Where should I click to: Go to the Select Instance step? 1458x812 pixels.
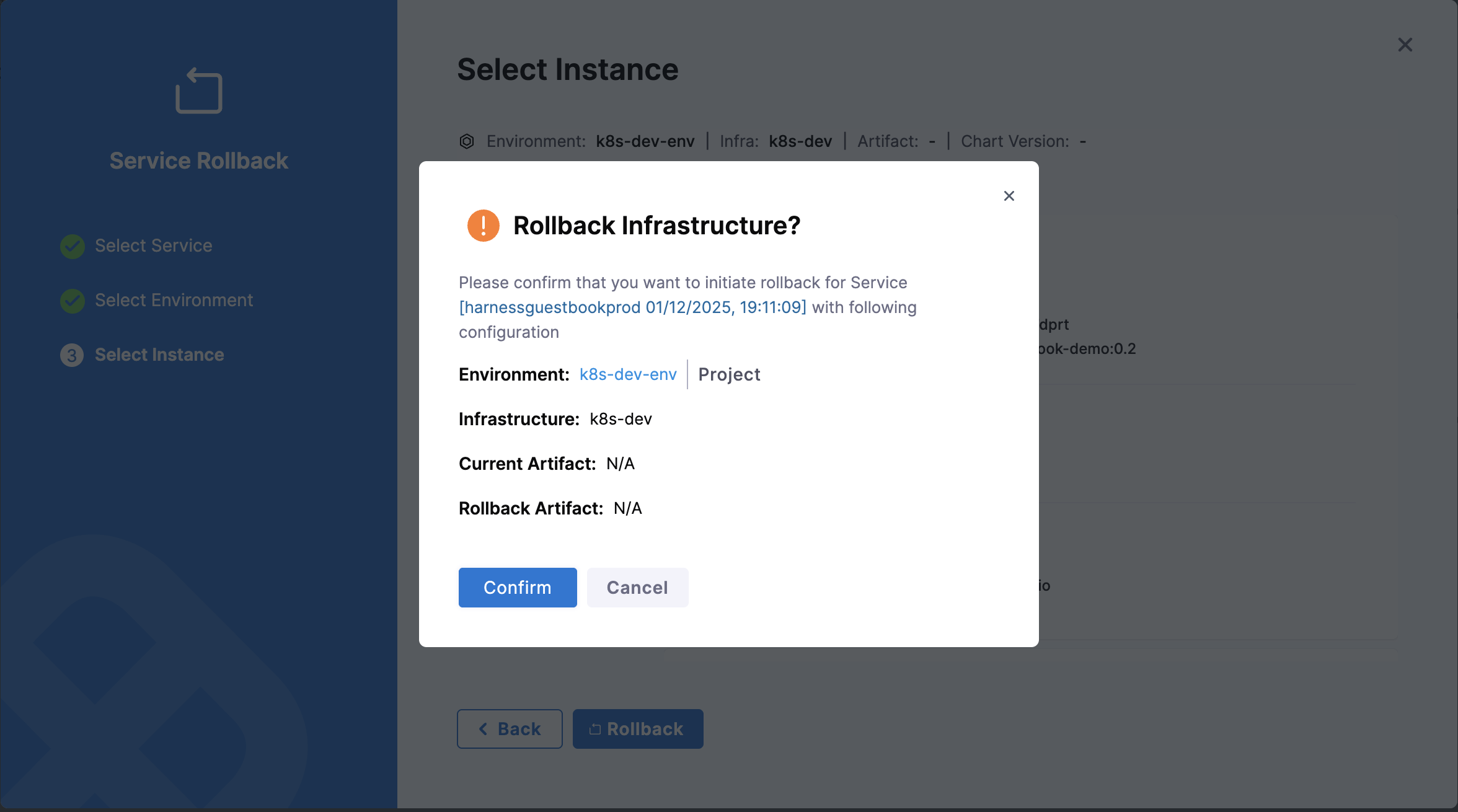[x=159, y=355]
